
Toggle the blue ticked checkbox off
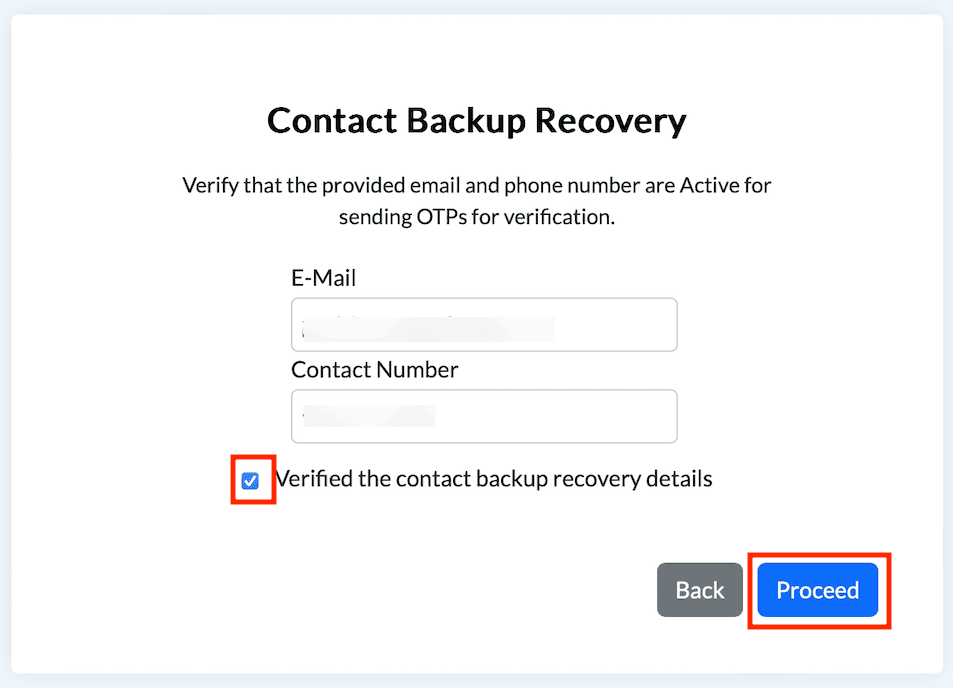(250, 481)
